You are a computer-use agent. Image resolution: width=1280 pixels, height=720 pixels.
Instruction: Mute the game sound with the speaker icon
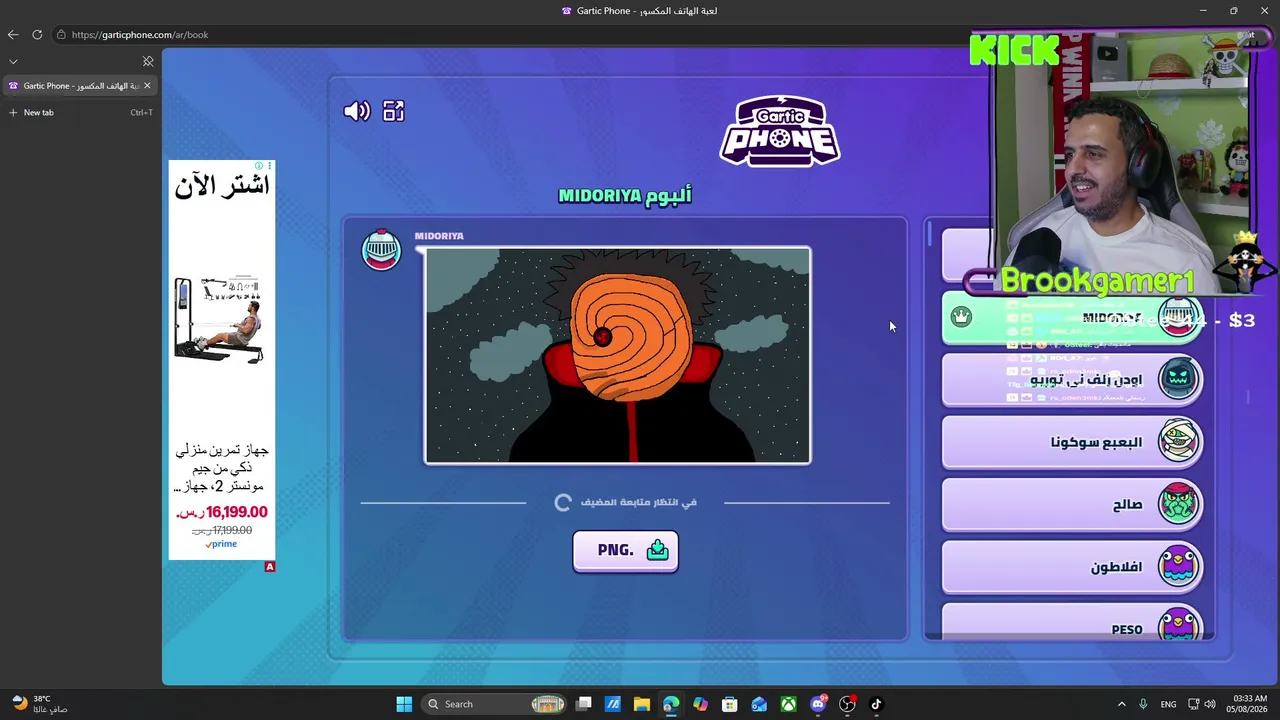click(x=357, y=111)
